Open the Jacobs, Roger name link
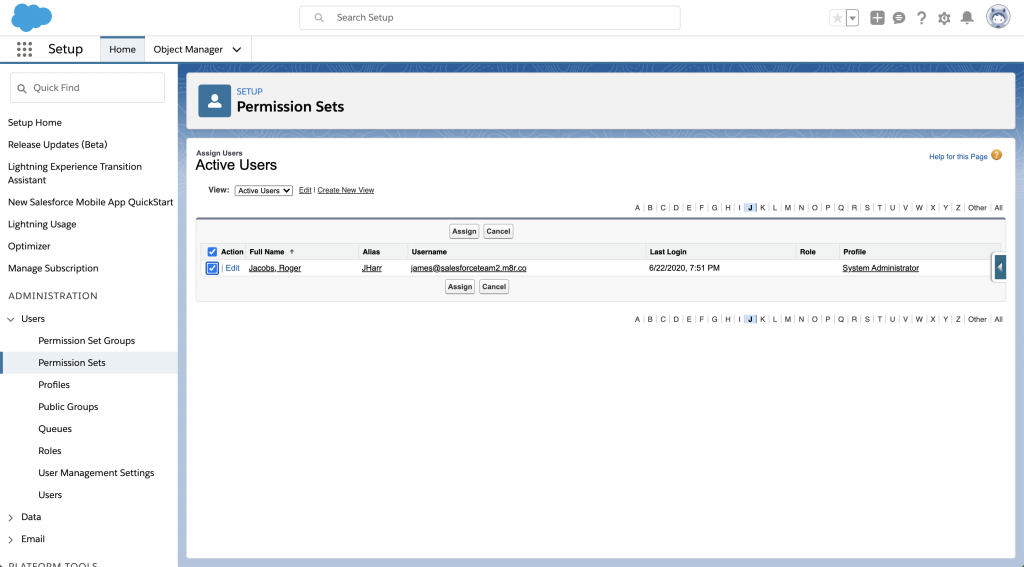 [275, 268]
